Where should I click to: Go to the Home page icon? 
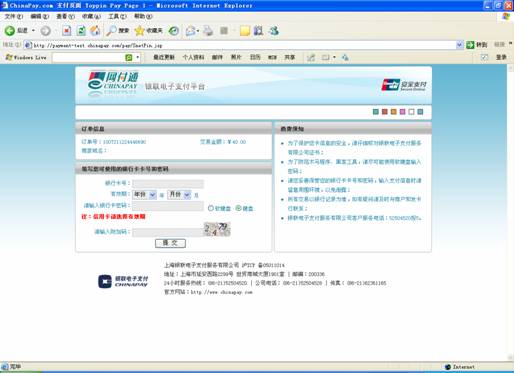click(95, 31)
